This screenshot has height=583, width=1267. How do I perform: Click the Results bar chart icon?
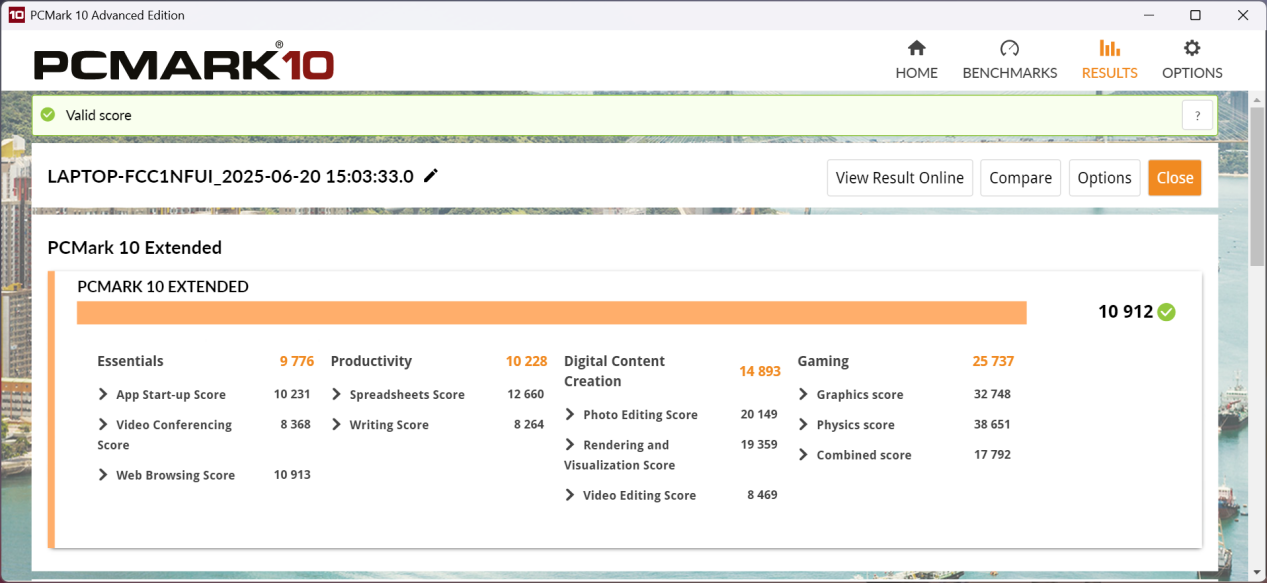1109,49
